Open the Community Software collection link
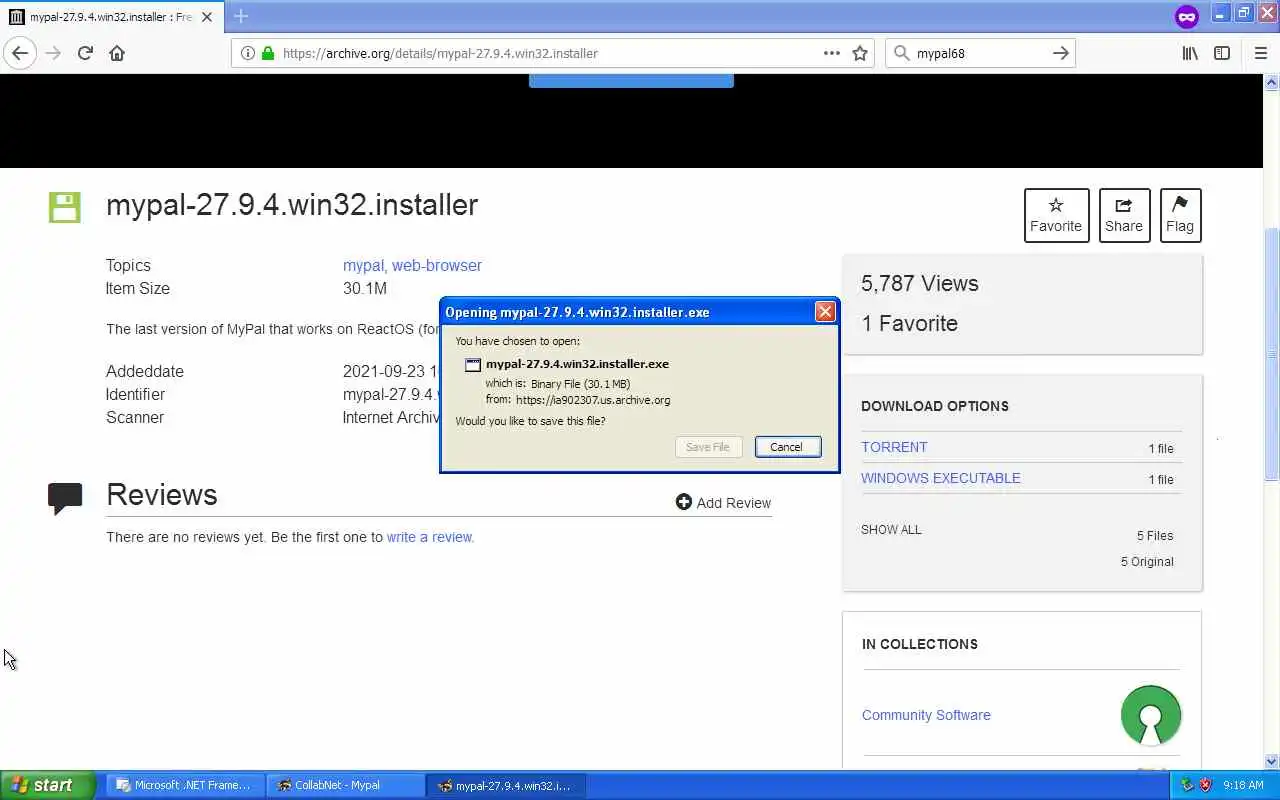This screenshot has width=1280, height=800. click(926, 715)
